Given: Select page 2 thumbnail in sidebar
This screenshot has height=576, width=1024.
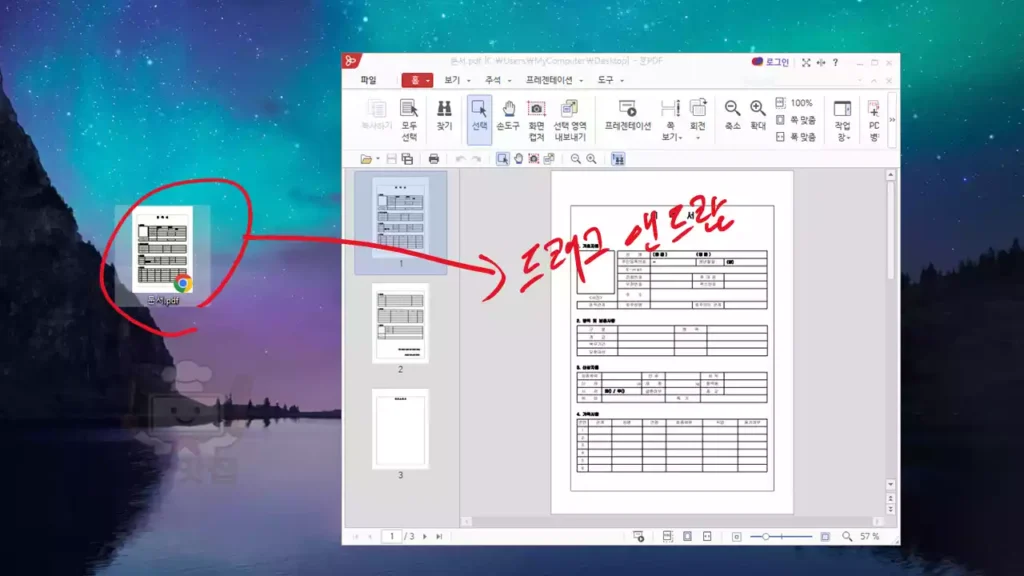Looking at the screenshot, I should pos(400,323).
